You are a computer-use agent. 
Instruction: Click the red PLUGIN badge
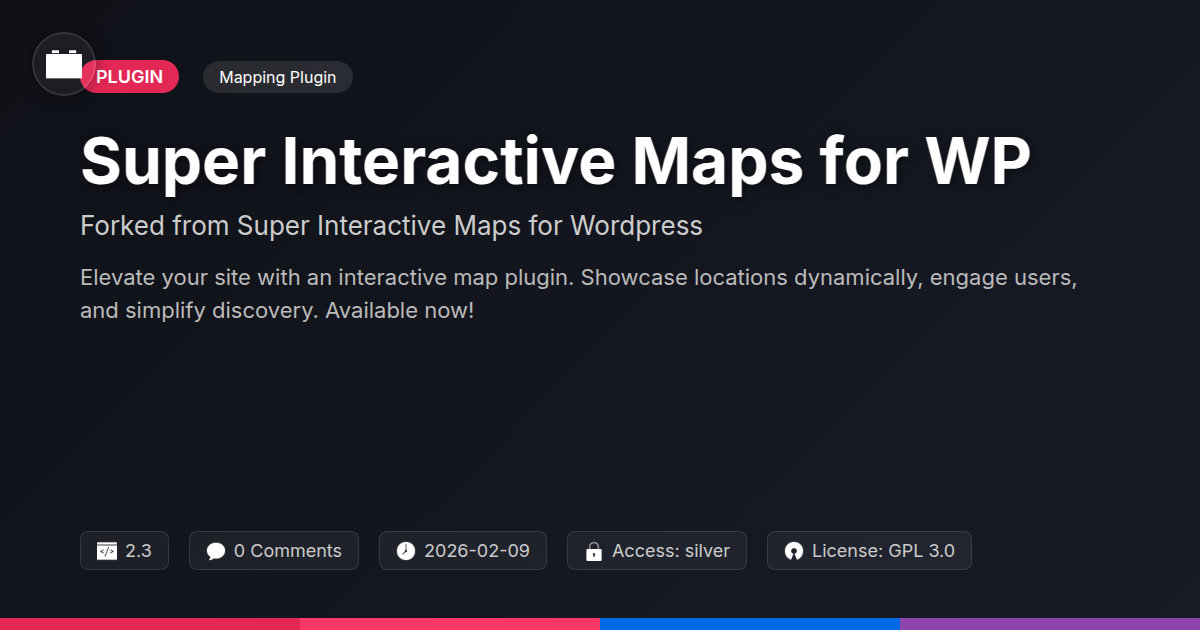(130, 77)
